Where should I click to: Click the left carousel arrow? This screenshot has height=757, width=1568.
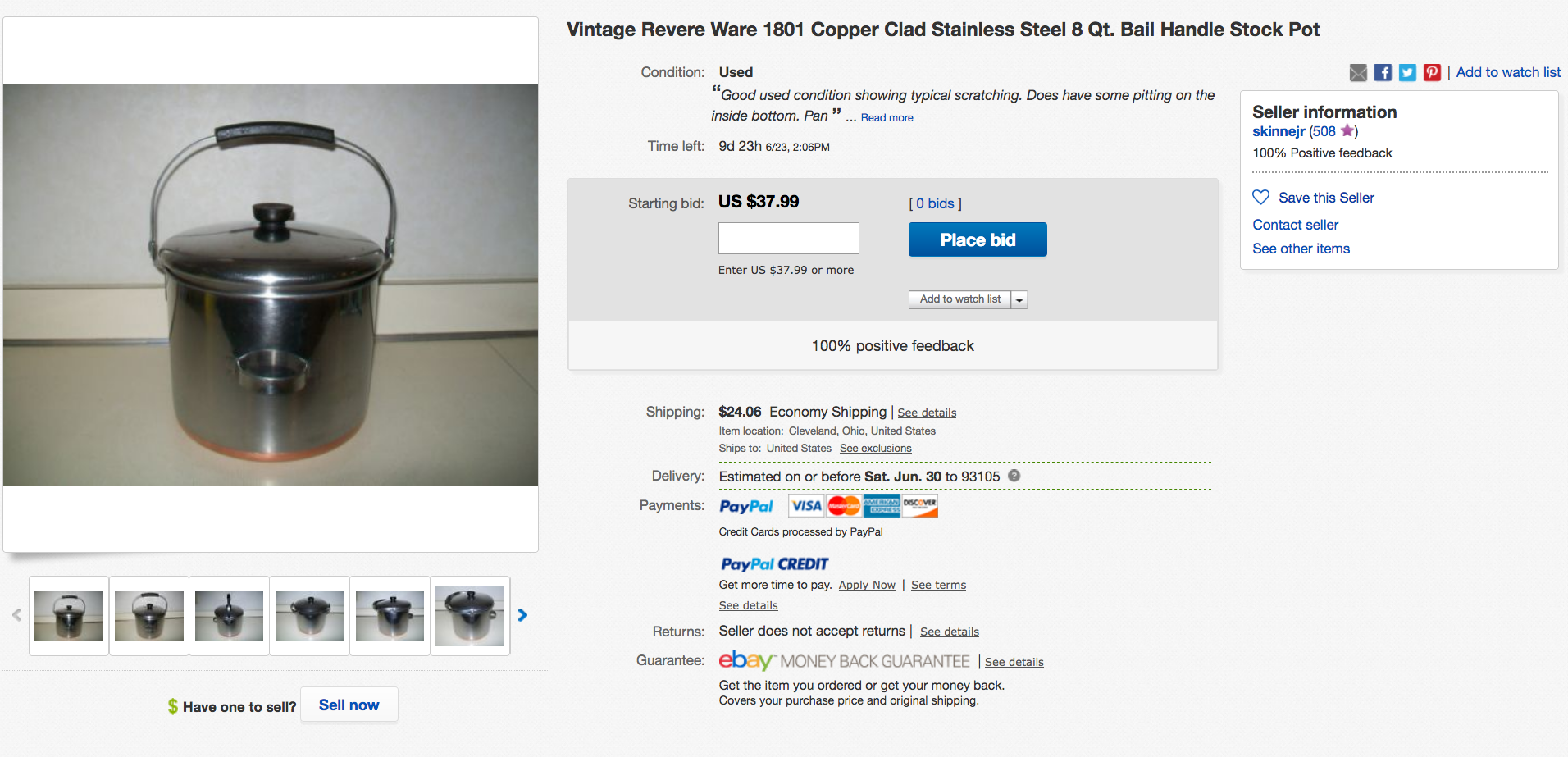(18, 615)
